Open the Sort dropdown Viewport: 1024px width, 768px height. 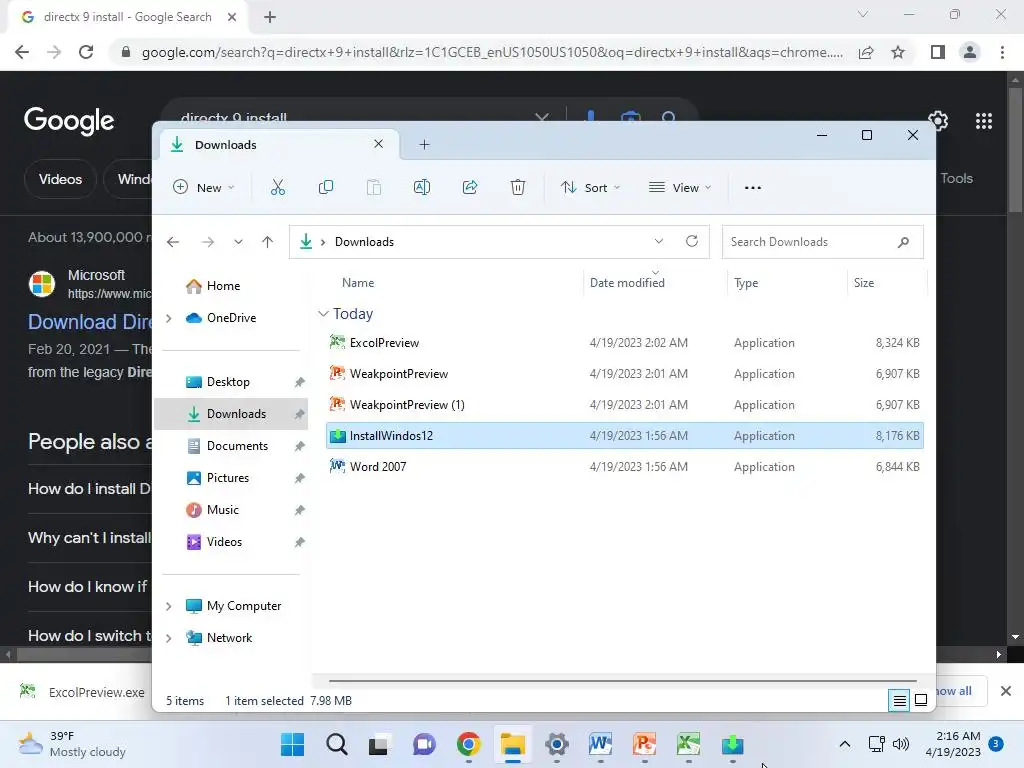[x=590, y=187]
